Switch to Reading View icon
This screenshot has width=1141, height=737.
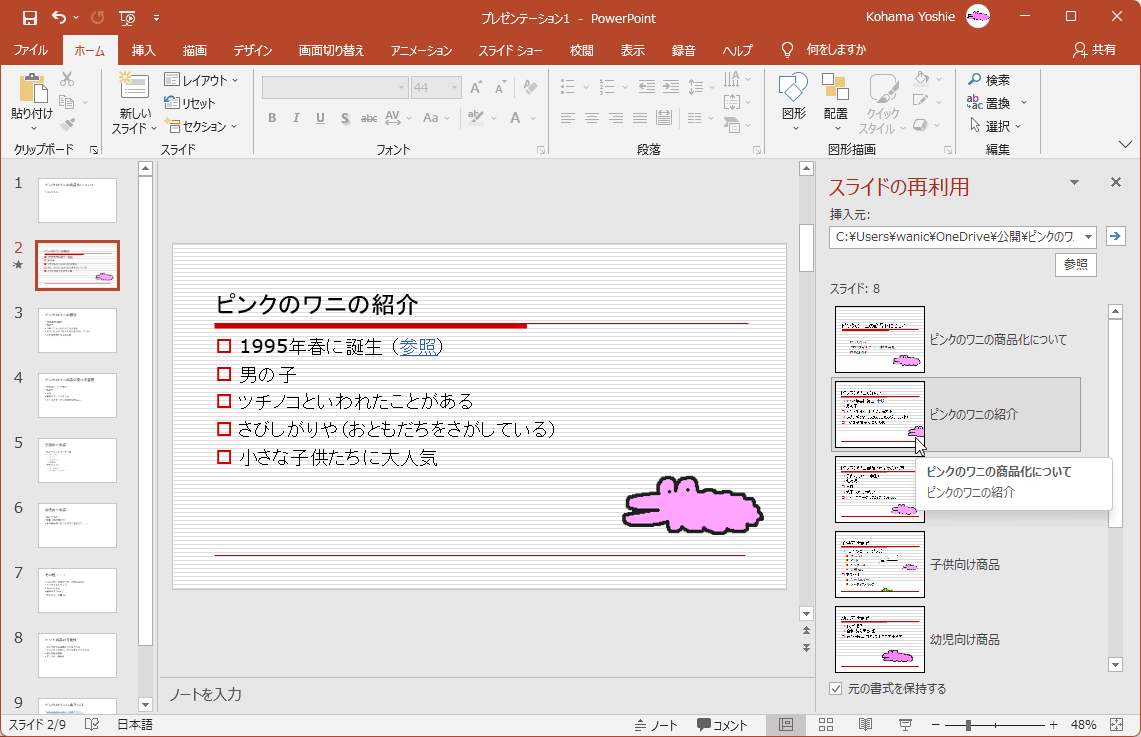click(865, 725)
